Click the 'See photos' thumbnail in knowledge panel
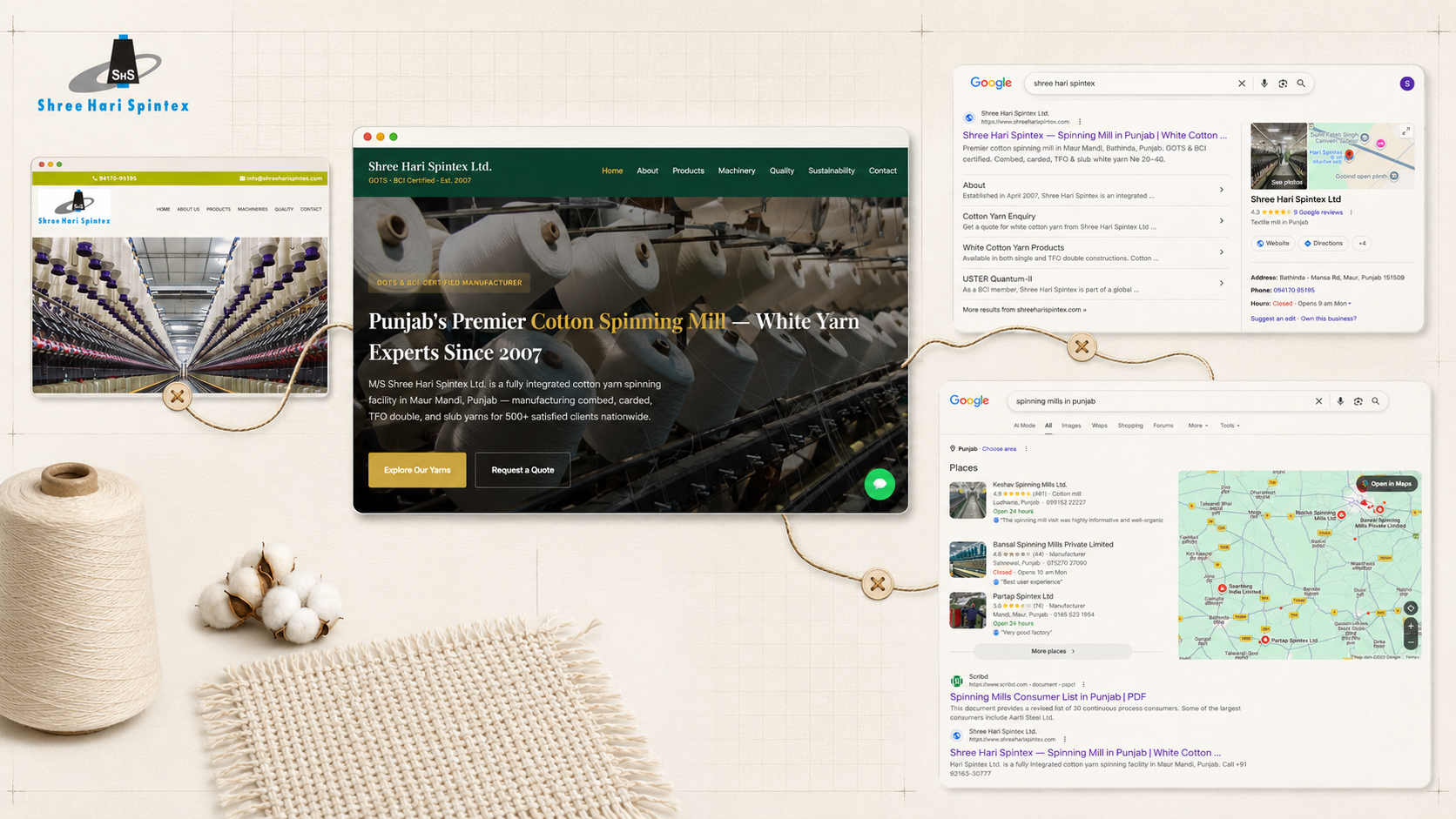 point(1278,156)
